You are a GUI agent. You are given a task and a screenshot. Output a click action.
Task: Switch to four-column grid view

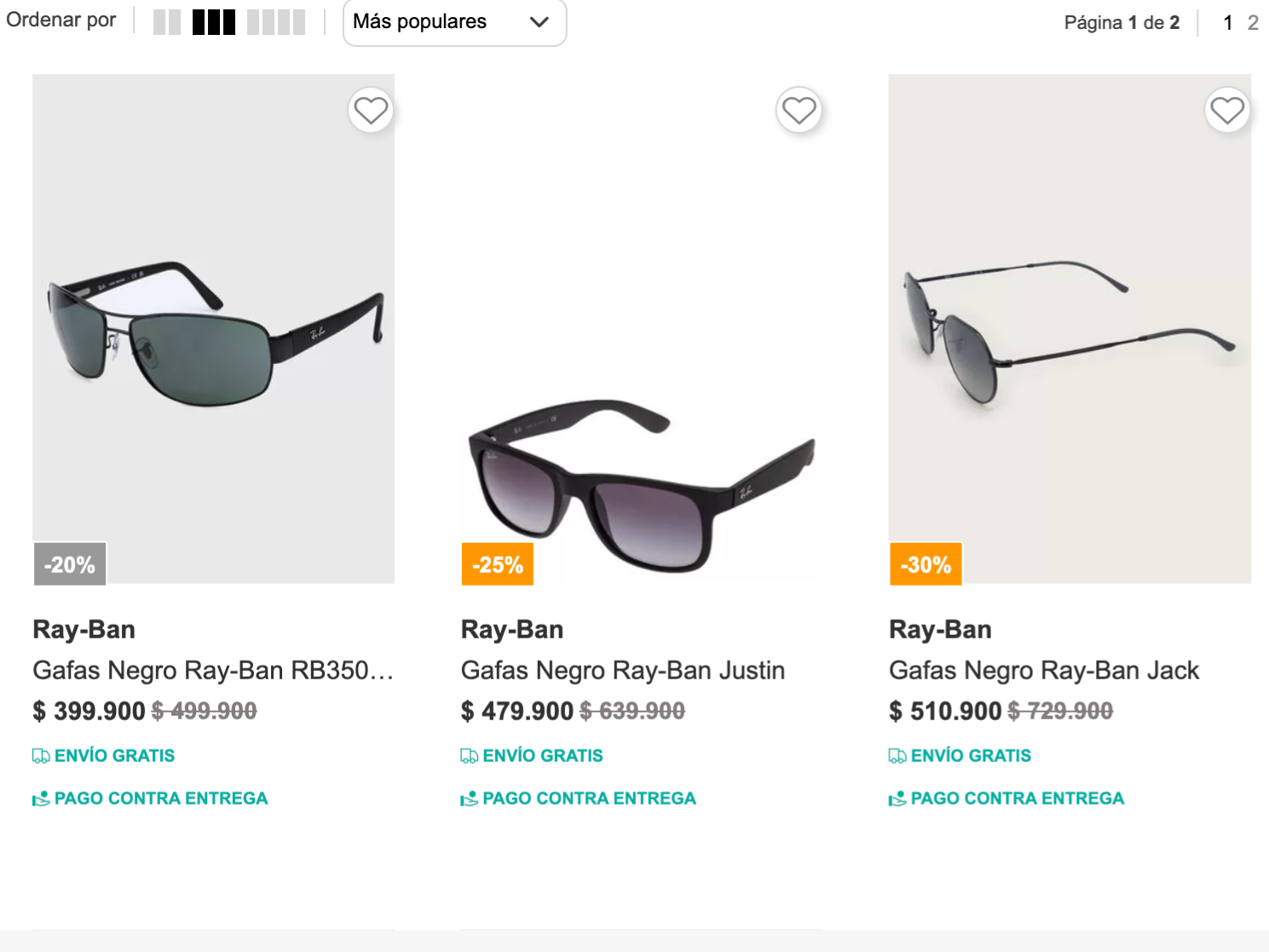click(276, 21)
